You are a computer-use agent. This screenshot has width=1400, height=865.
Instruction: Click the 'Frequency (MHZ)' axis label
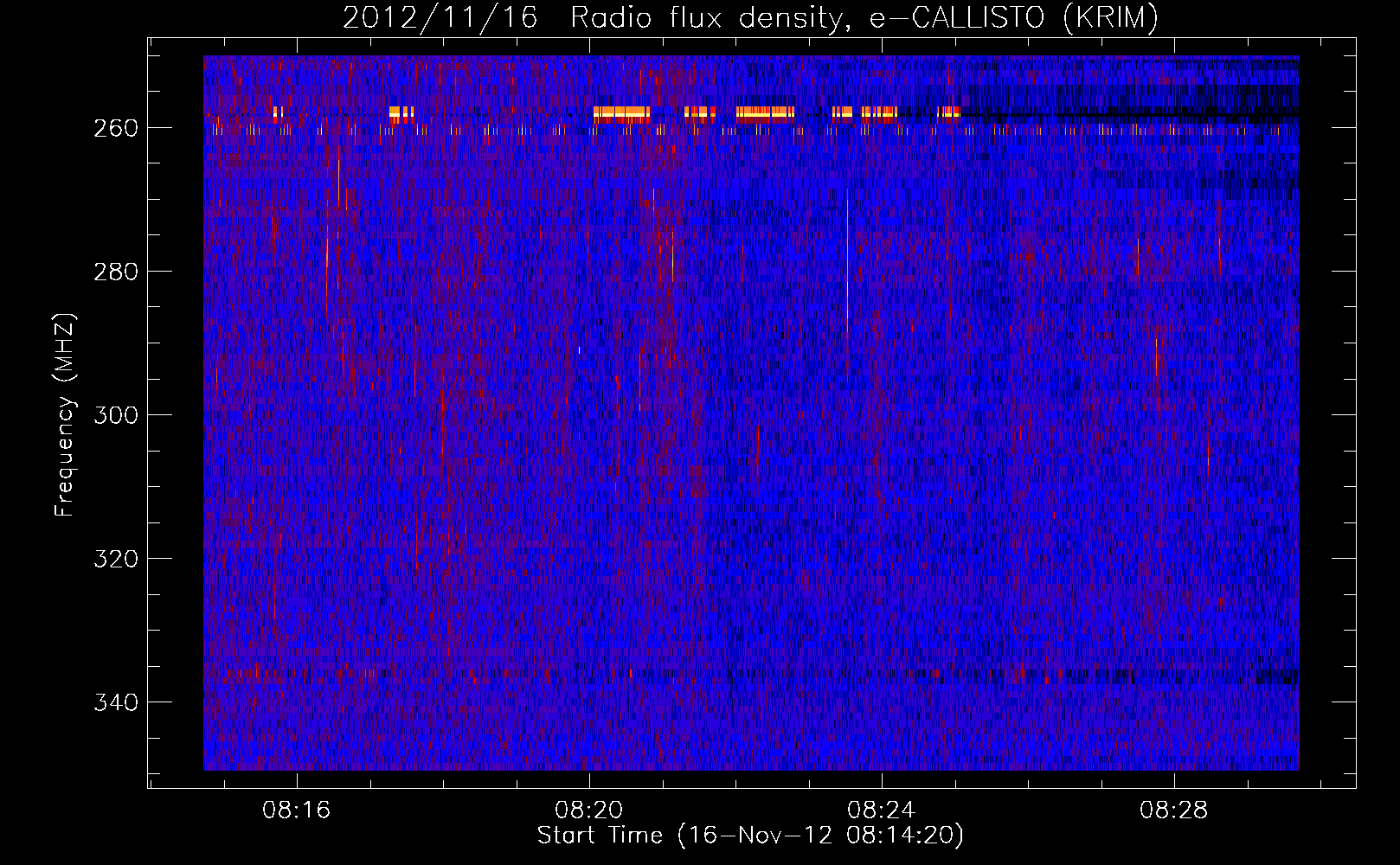pos(65,414)
